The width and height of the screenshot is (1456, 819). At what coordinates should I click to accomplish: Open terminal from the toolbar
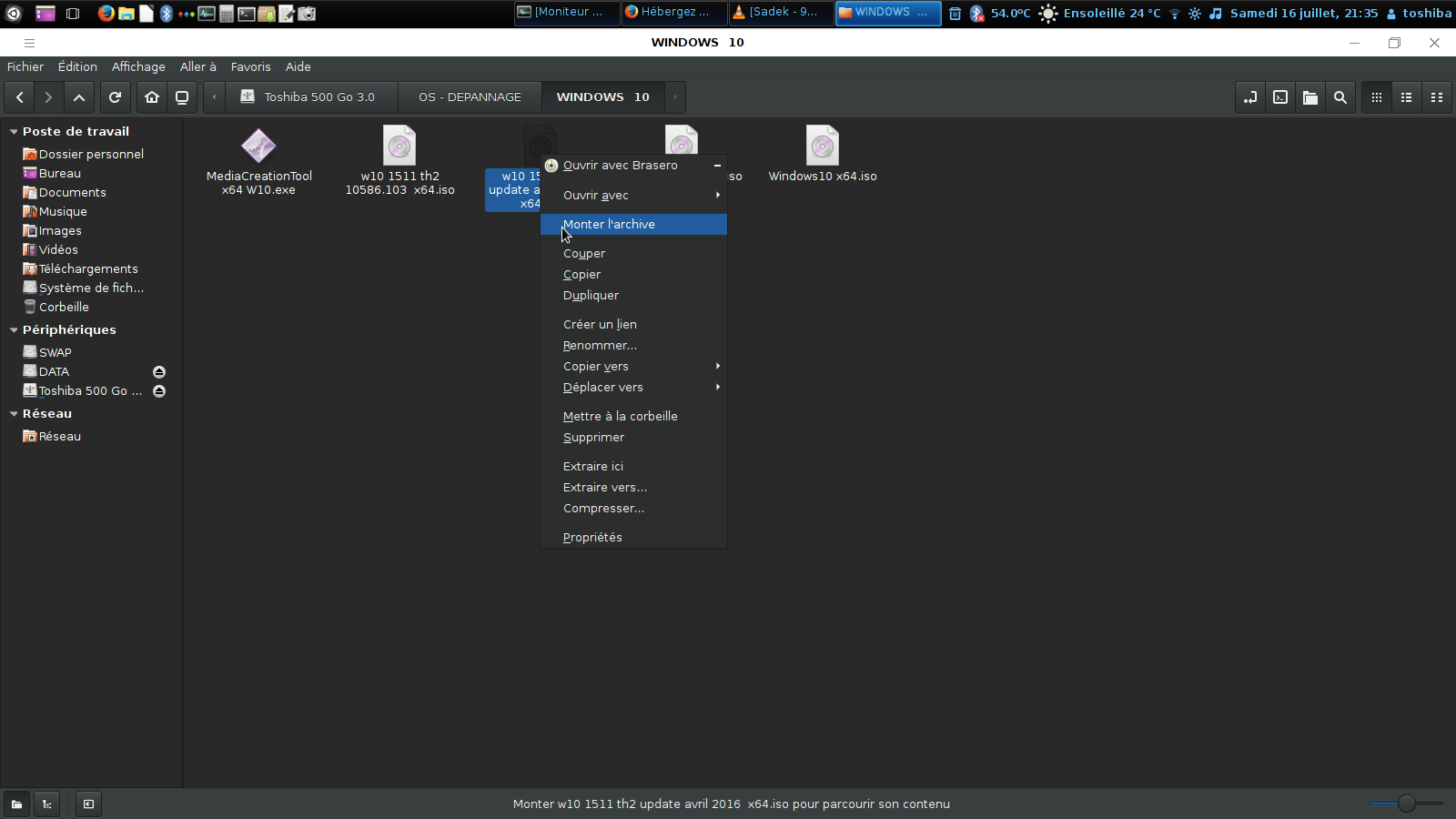1280,97
